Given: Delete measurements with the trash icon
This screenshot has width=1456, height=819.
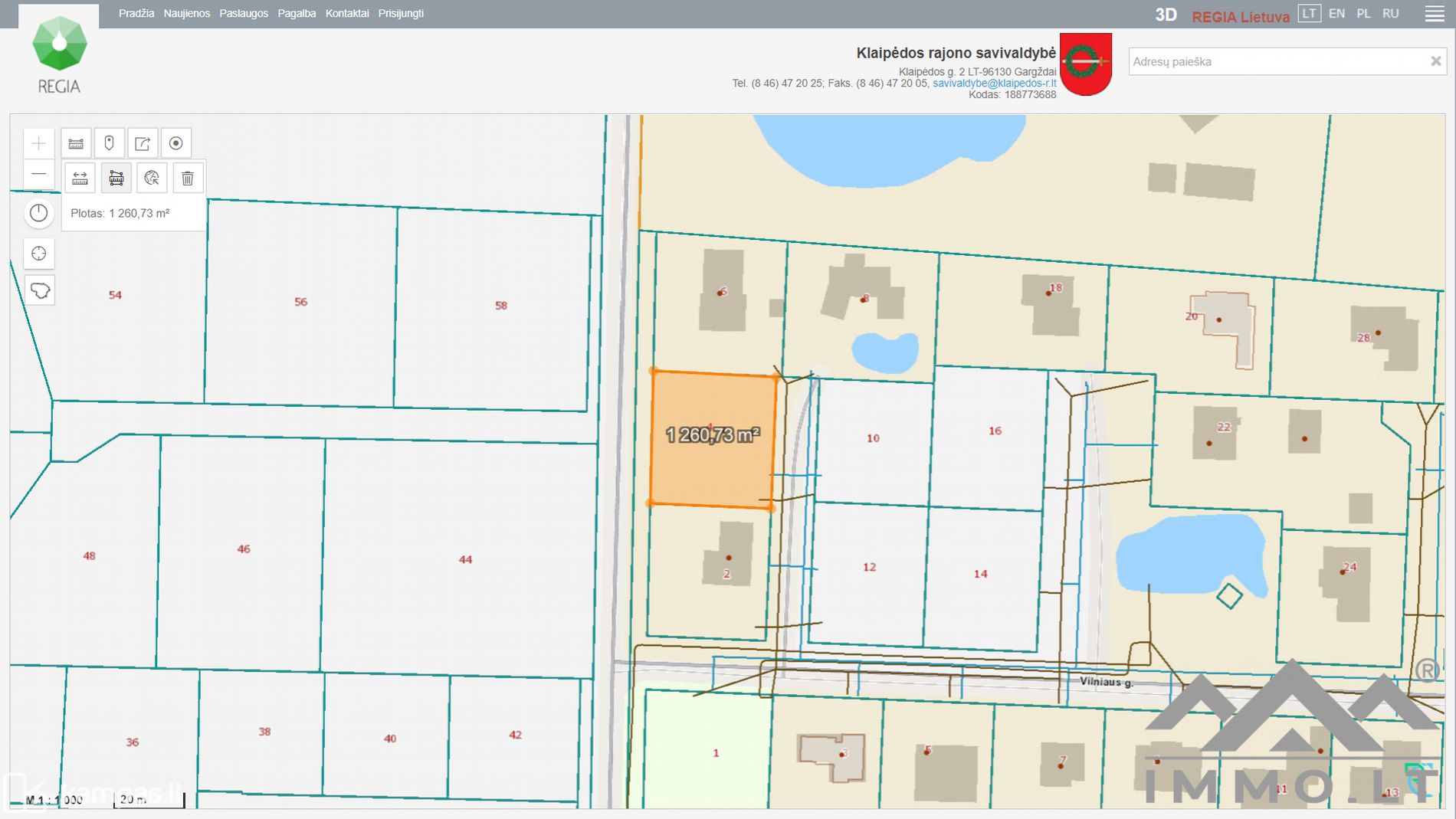Looking at the screenshot, I should pyautogui.click(x=188, y=179).
